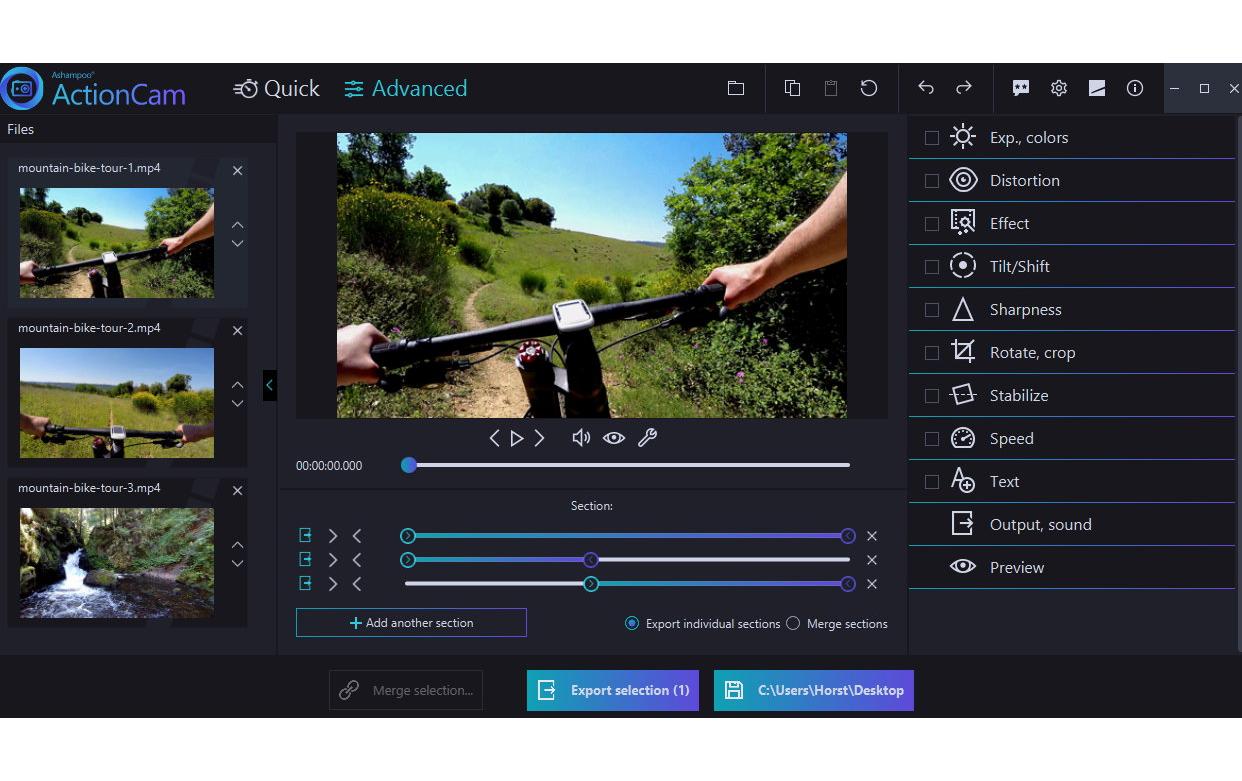Select the mountain-bike-tour-3.mp4 waterfall thumbnail
Screen dimensions: 1242x781
[x=117, y=562]
